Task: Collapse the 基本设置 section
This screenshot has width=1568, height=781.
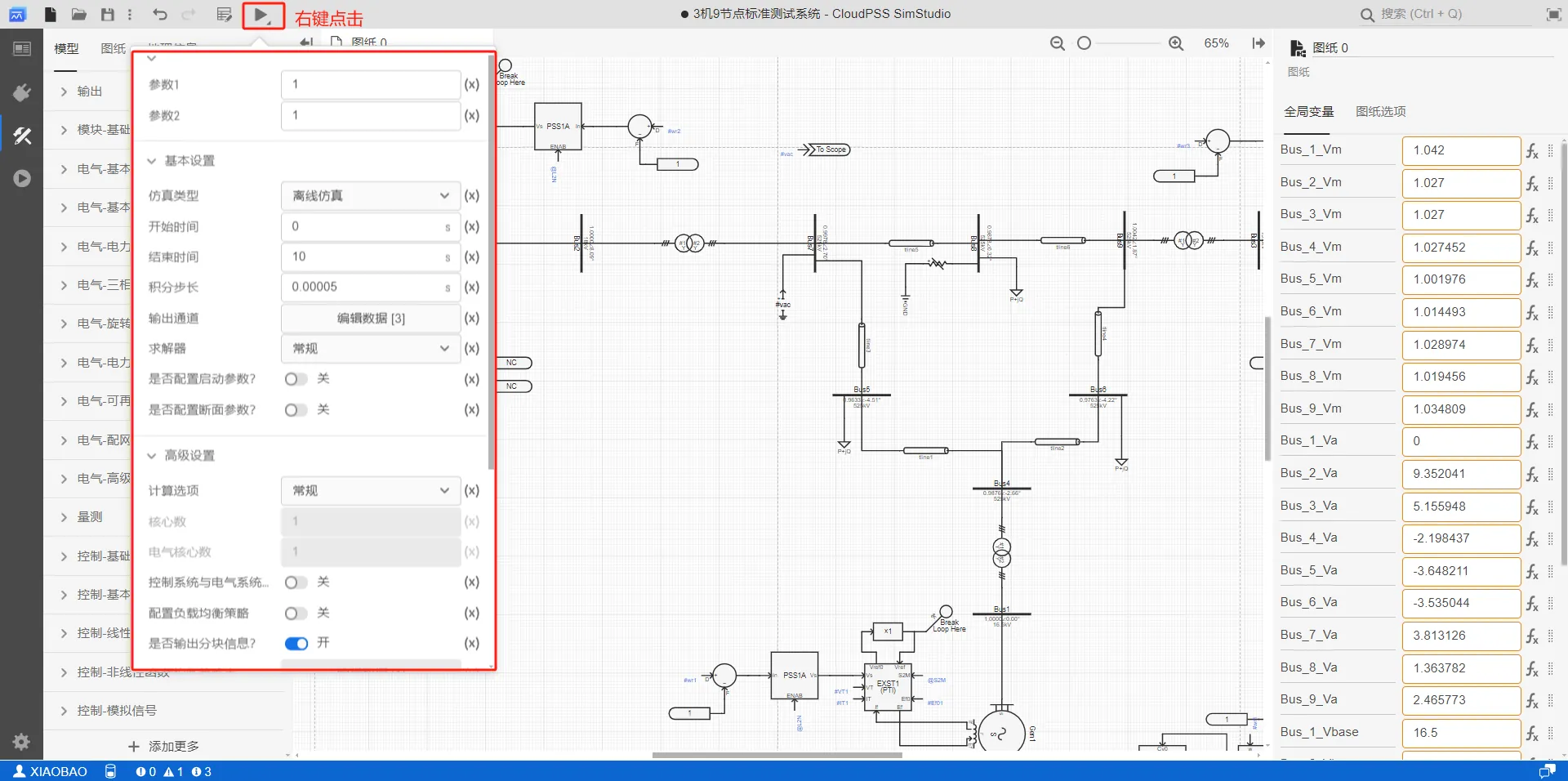Action: click(x=152, y=161)
